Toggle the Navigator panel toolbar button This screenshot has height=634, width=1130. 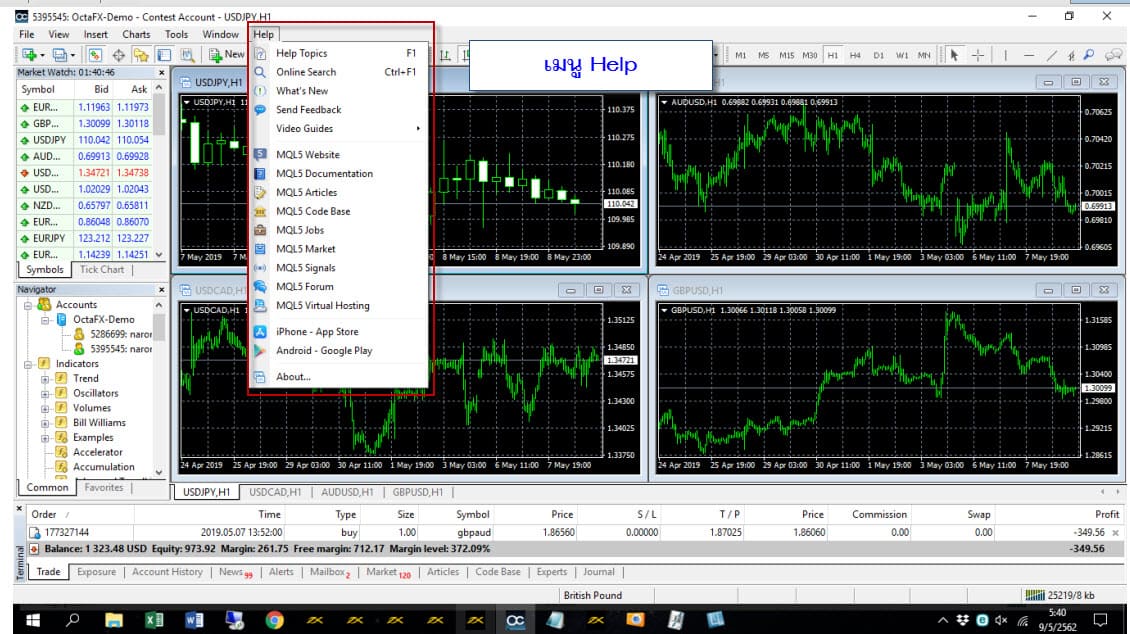[141, 55]
